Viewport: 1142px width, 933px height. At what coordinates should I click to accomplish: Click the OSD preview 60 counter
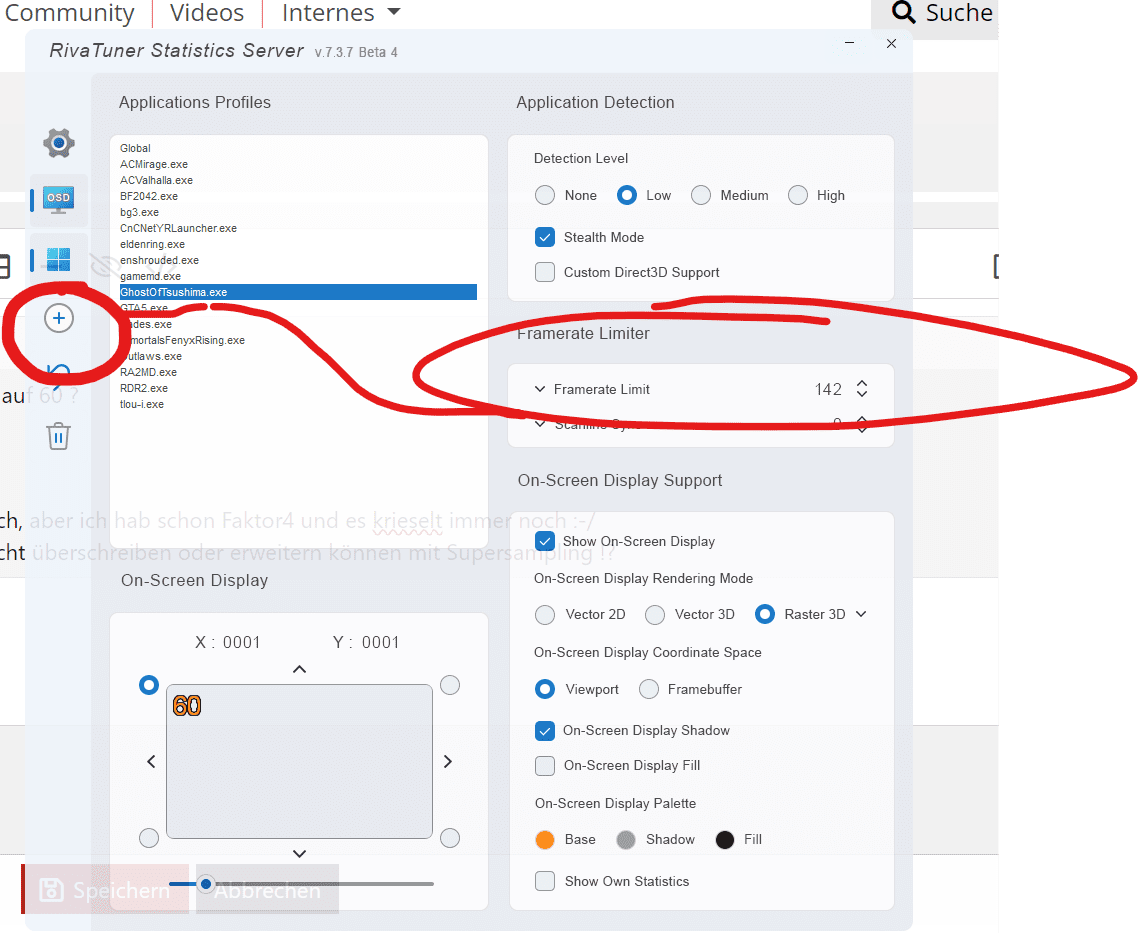tap(187, 705)
